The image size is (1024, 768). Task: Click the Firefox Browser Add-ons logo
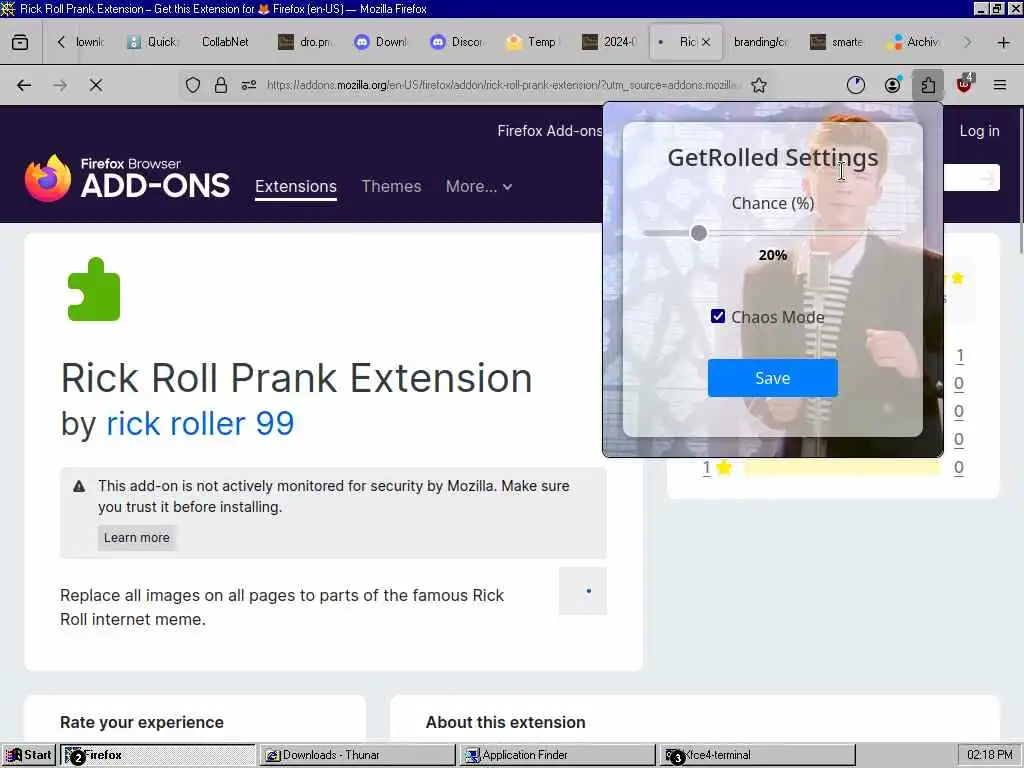pos(127,178)
